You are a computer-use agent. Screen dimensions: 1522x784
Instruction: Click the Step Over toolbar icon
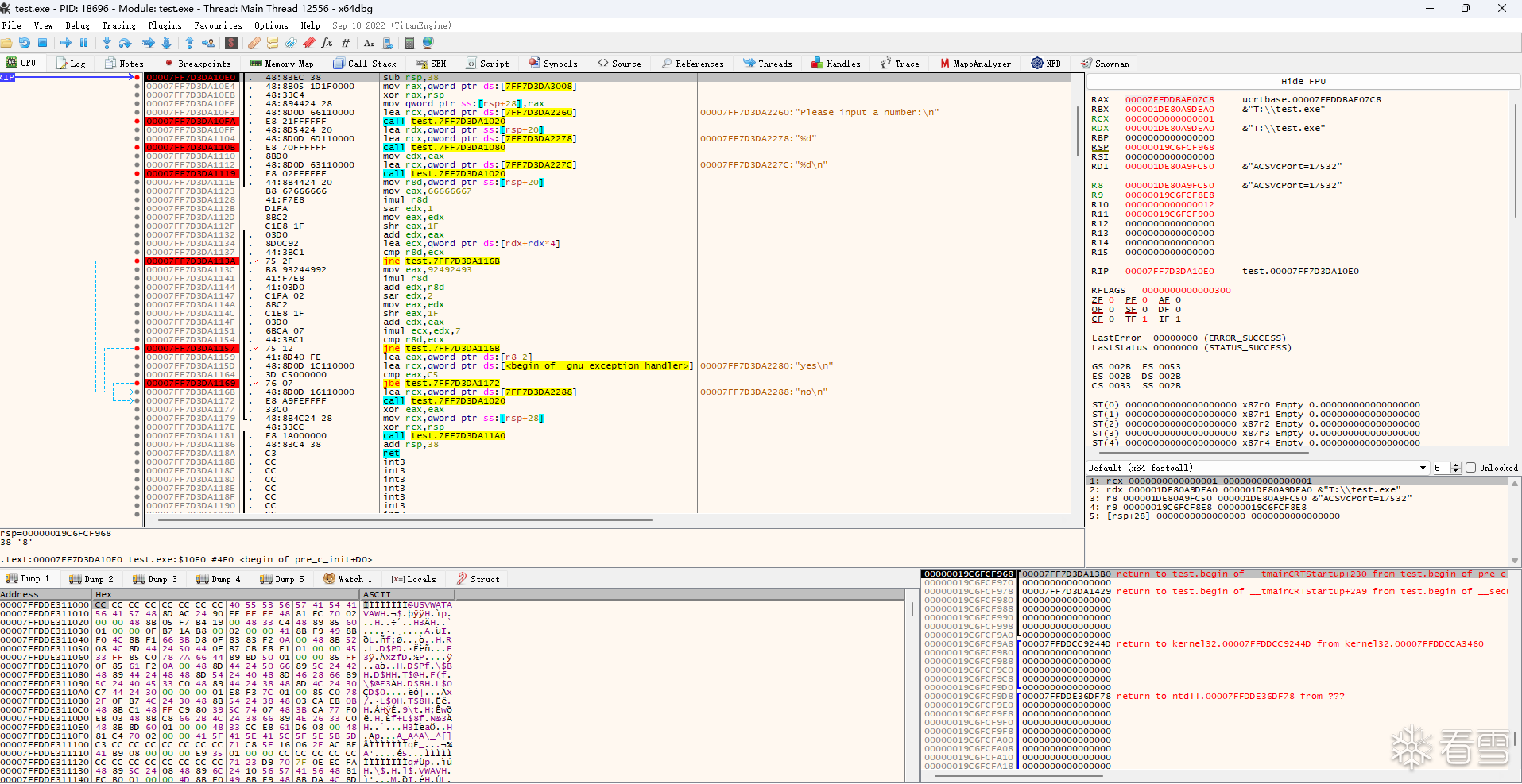click(x=125, y=43)
